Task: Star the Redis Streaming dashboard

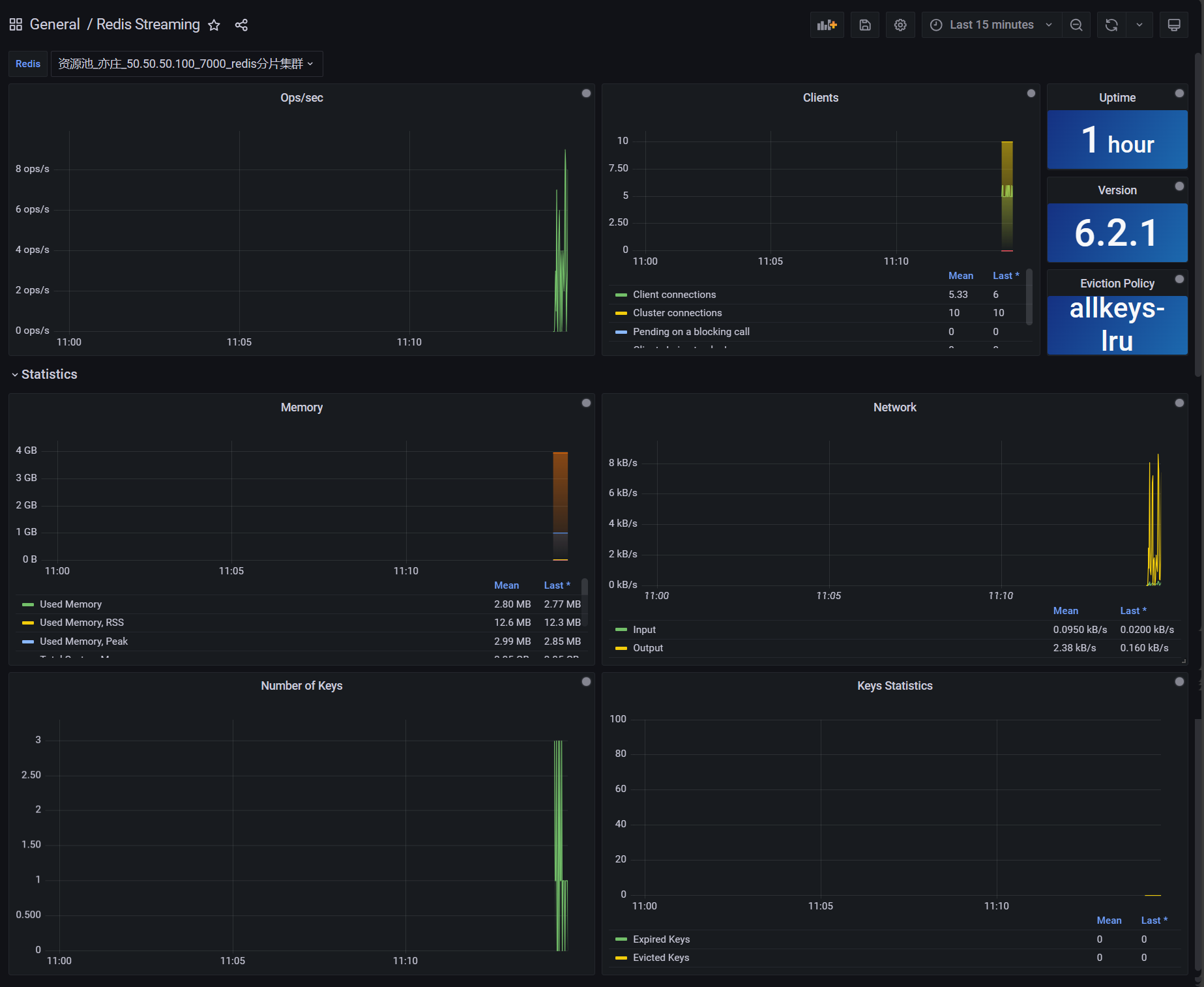Action: [214, 25]
